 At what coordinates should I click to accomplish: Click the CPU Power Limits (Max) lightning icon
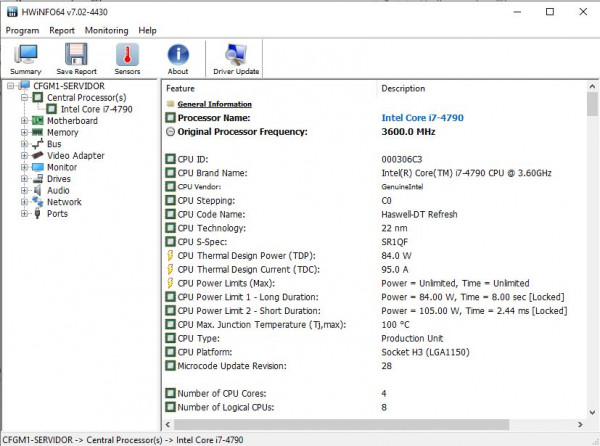tap(170, 283)
